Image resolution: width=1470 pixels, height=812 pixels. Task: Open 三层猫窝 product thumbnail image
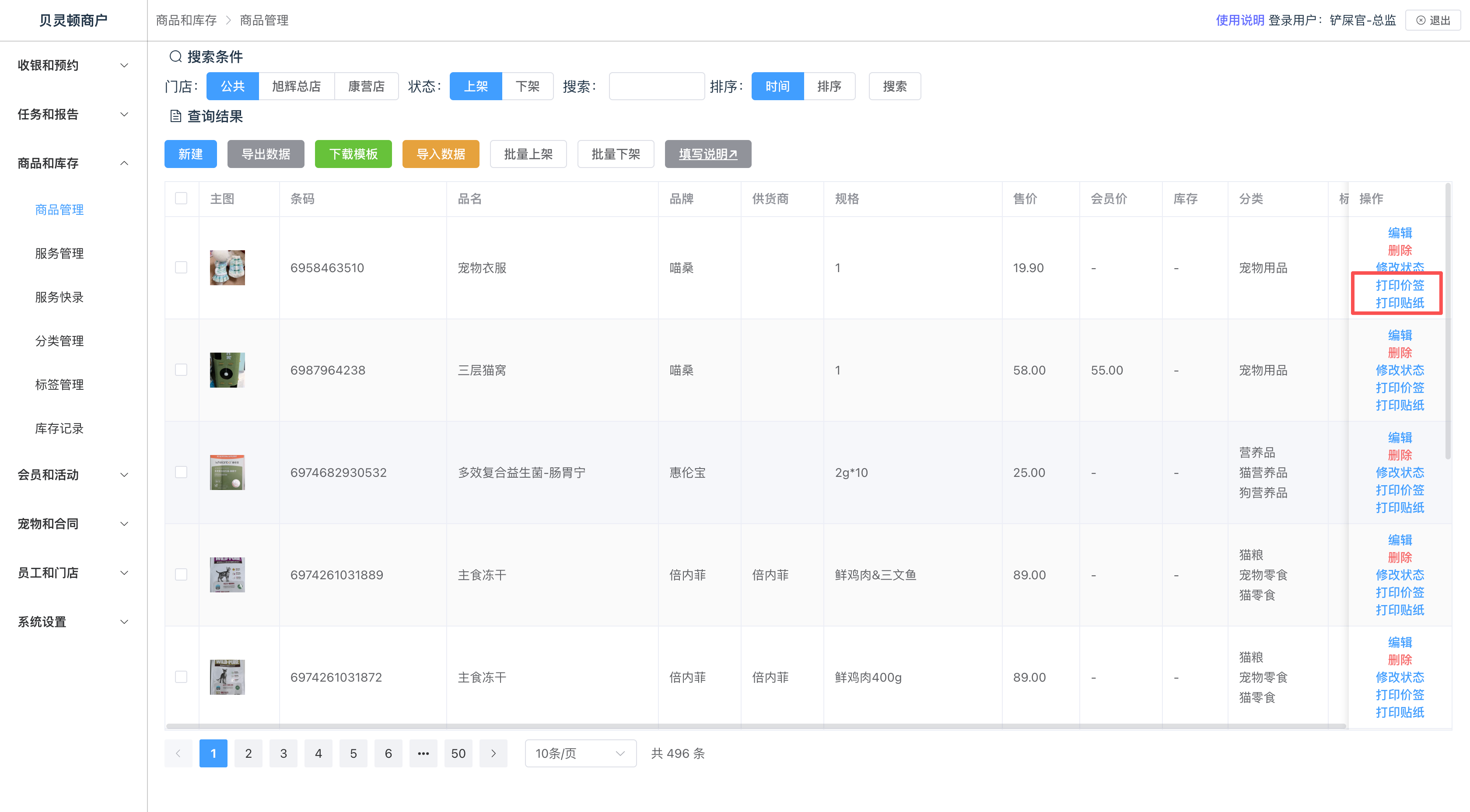pyautogui.click(x=227, y=370)
